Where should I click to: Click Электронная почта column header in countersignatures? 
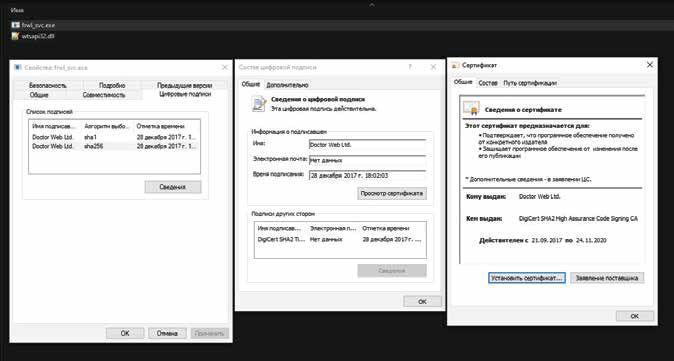pos(334,228)
